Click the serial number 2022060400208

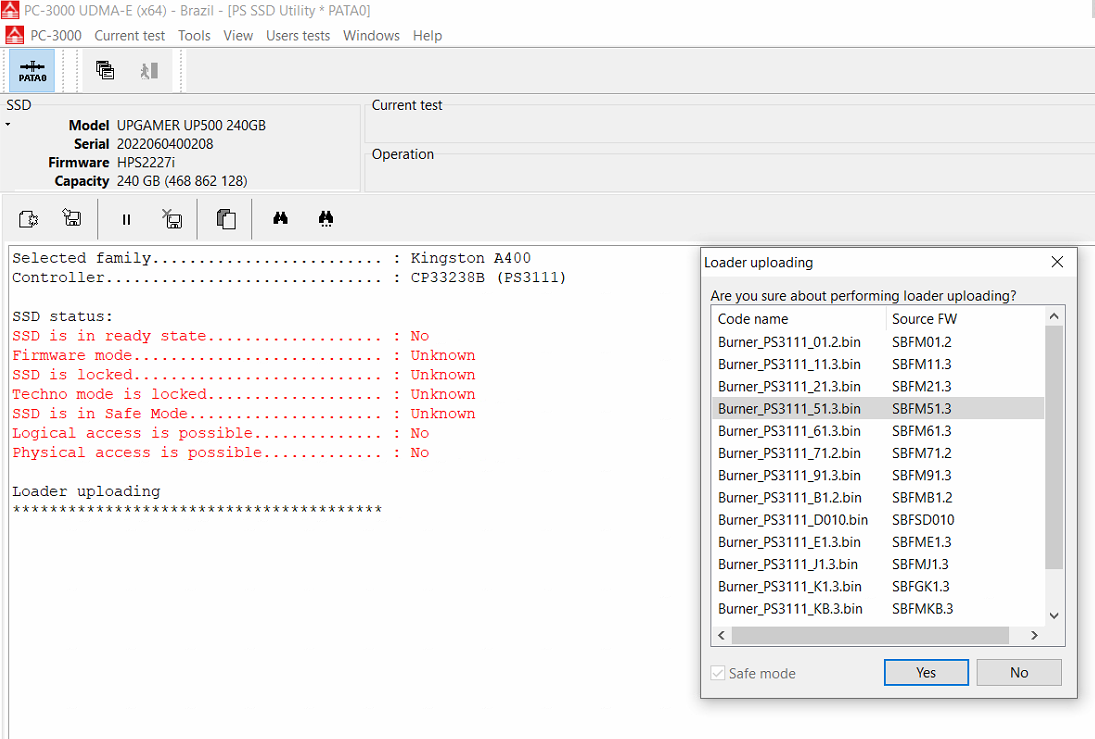165,145
